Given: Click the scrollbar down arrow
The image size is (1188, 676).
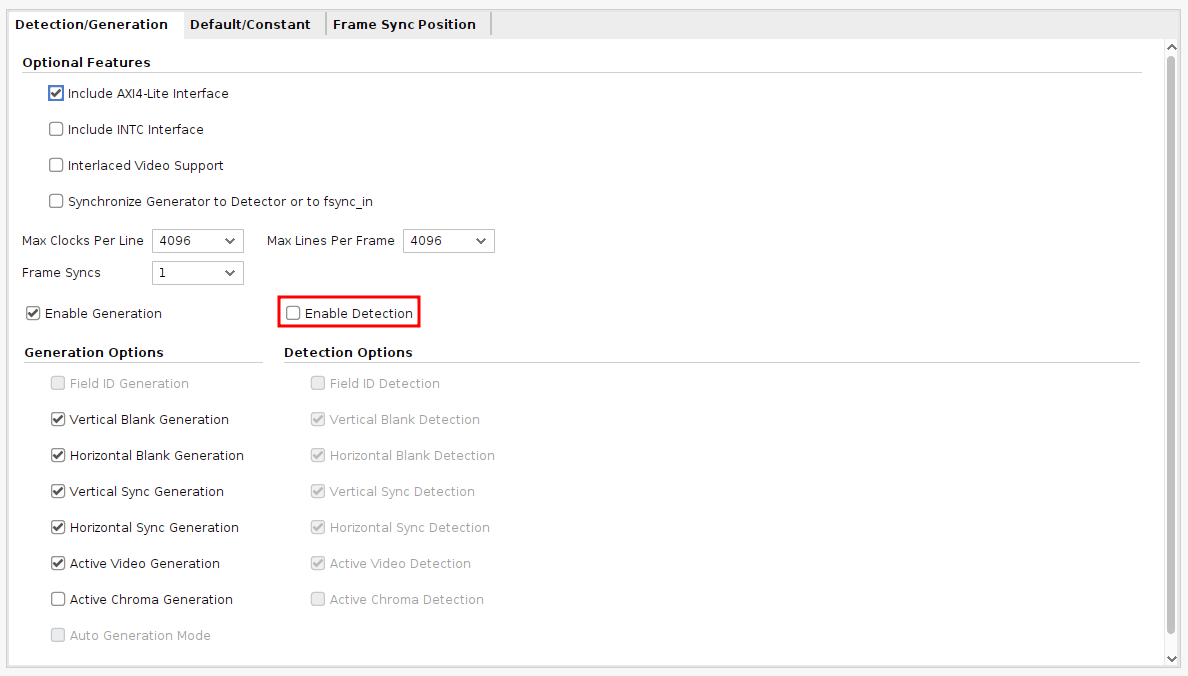Looking at the screenshot, I should click(1171, 658).
